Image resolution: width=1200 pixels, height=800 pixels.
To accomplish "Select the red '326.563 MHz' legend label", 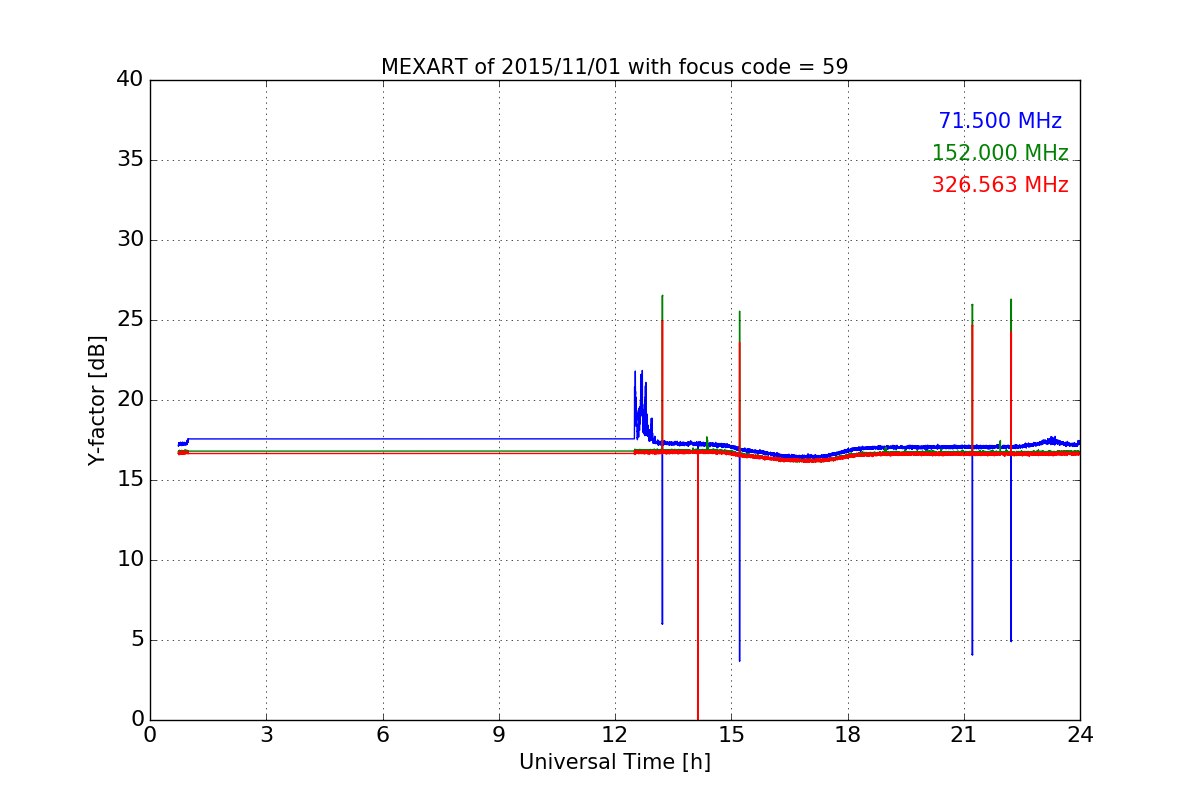I will (x=1000, y=185).
